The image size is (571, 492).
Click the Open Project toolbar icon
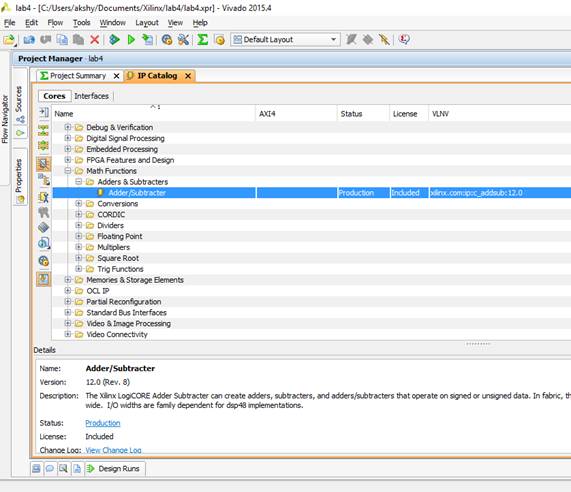(9, 39)
